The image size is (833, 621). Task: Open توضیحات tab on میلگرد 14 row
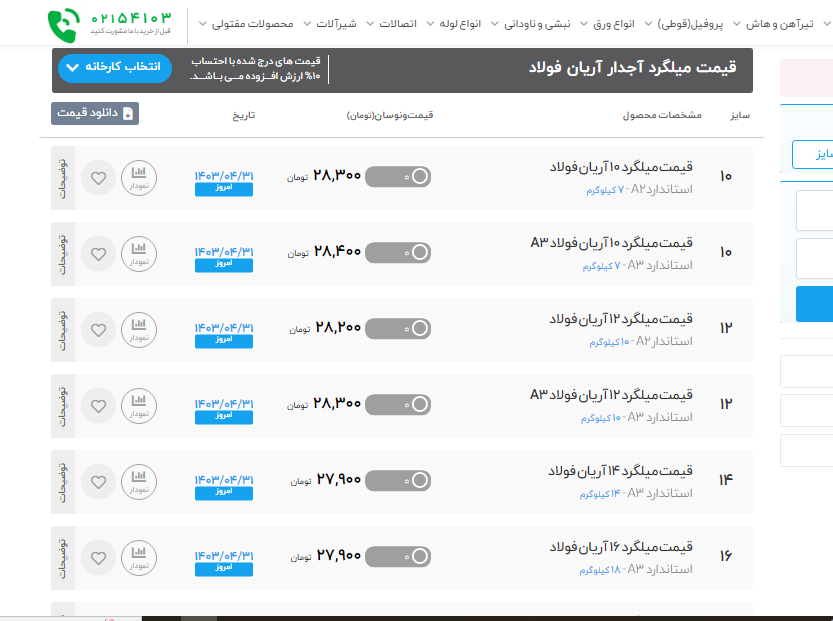pyautogui.click(x=61, y=482)
